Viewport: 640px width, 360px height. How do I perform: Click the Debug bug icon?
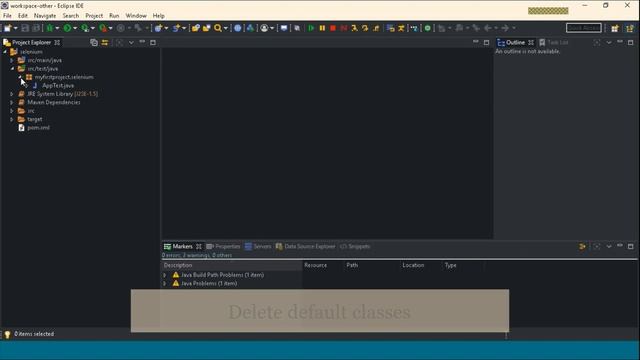coord(49,28)
